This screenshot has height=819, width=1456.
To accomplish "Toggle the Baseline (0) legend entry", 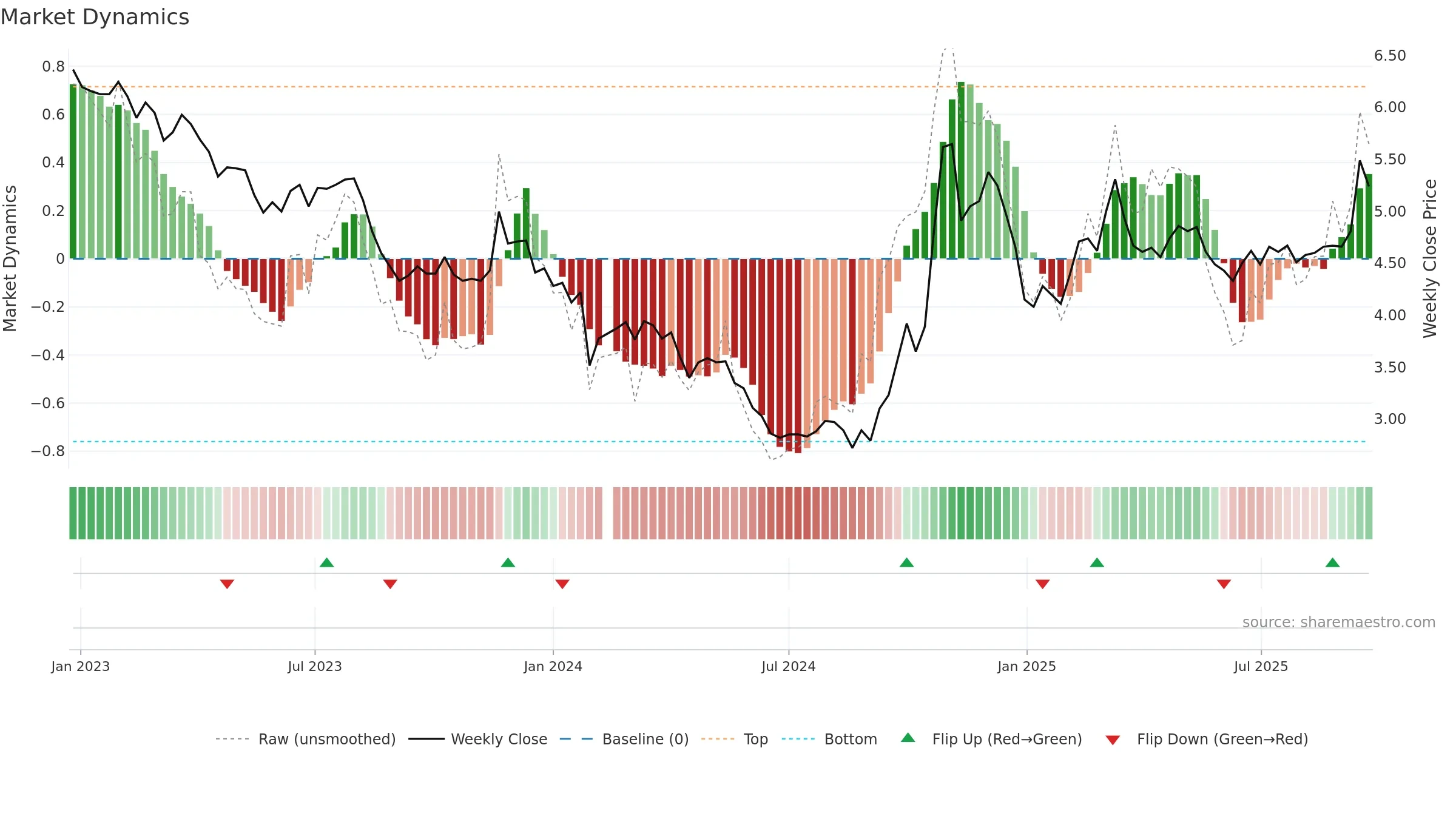I will pyautogui.click(x=624, y=739).
